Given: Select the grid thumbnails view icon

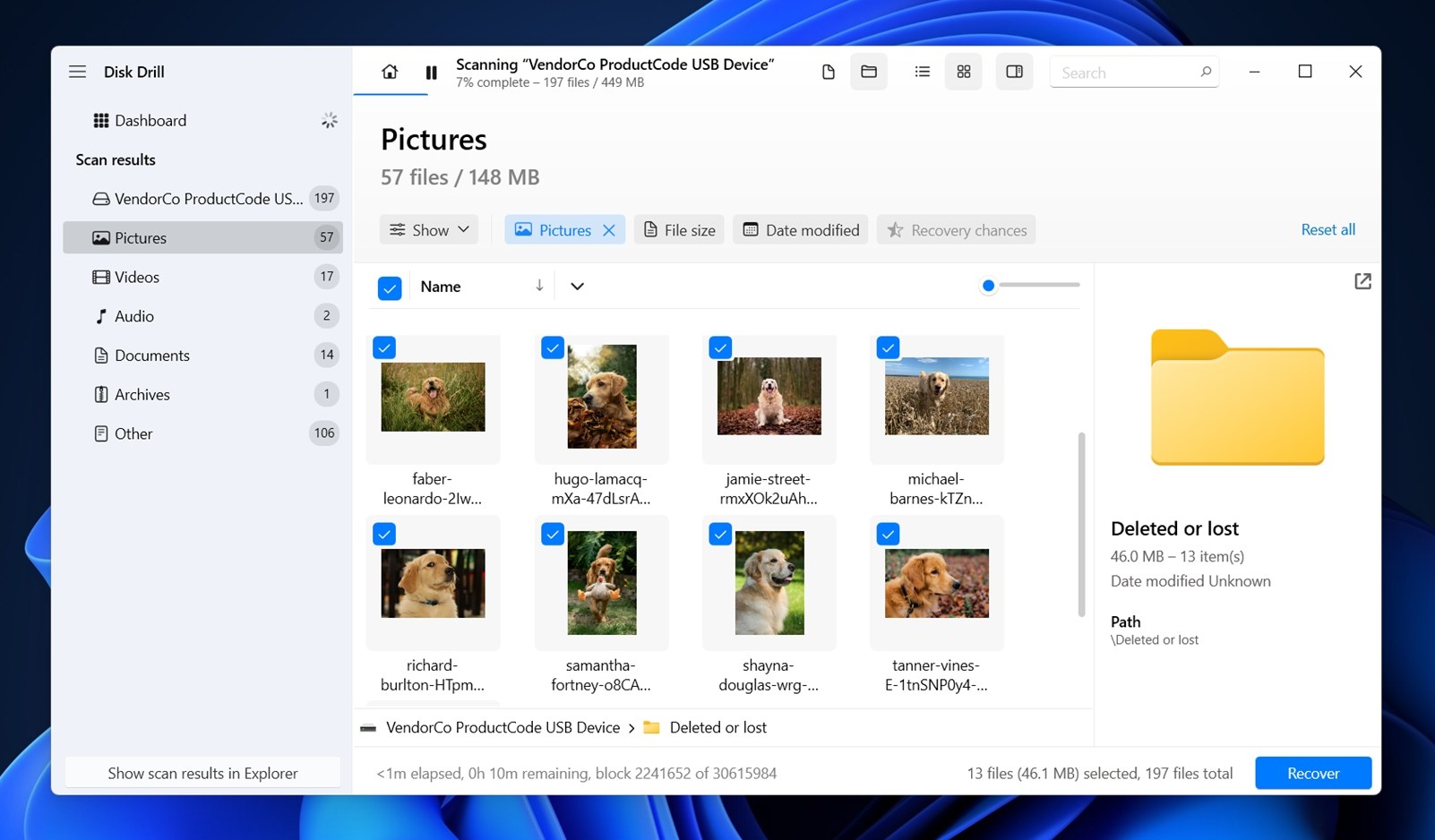Looking at the screenshot, I should click(x=964, y=72).
